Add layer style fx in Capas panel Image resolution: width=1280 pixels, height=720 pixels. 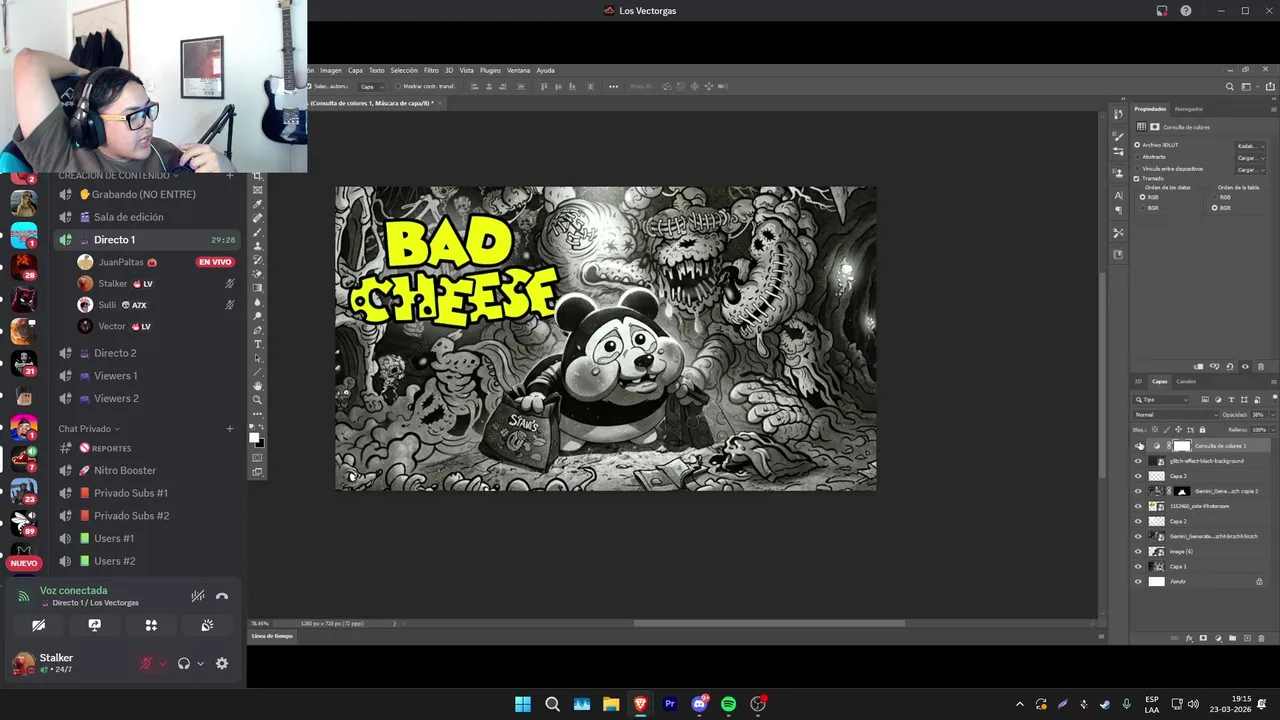click(x=1189, y=638)
